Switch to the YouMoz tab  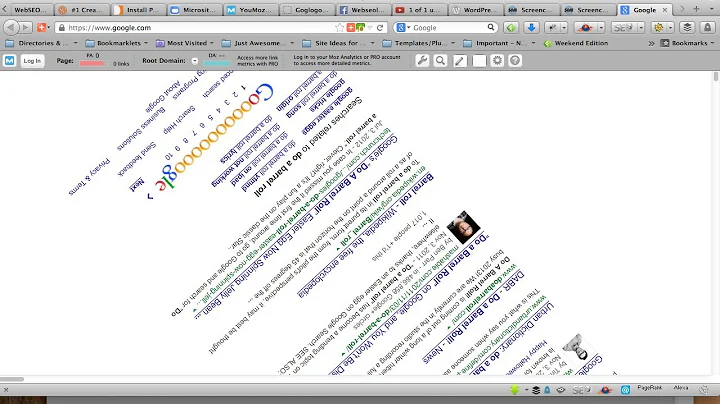[252, 10]
